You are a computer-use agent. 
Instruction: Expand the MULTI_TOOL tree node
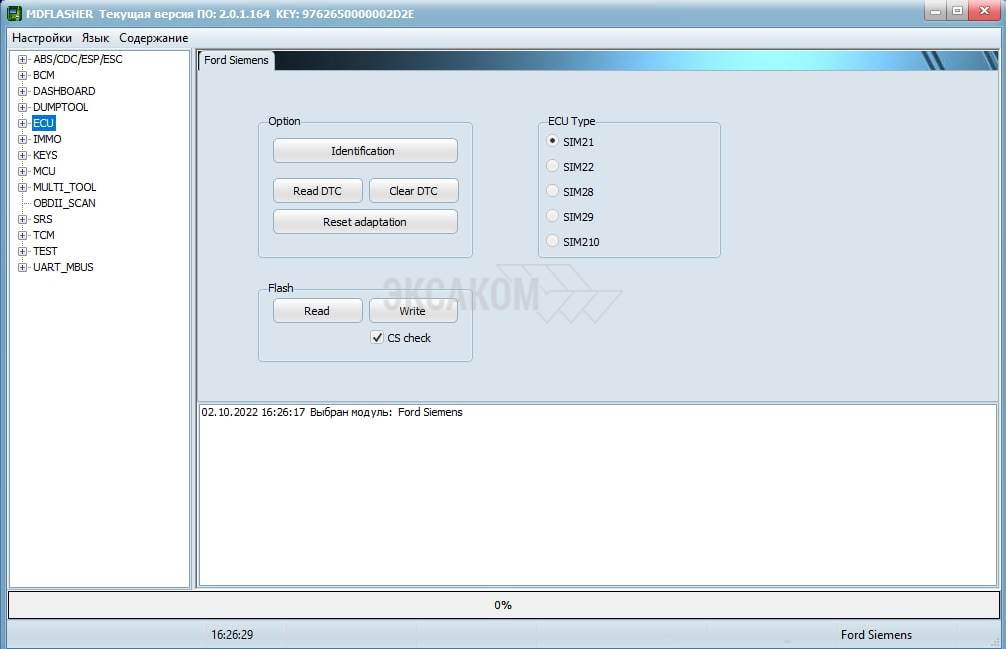(x=22, y=187)
